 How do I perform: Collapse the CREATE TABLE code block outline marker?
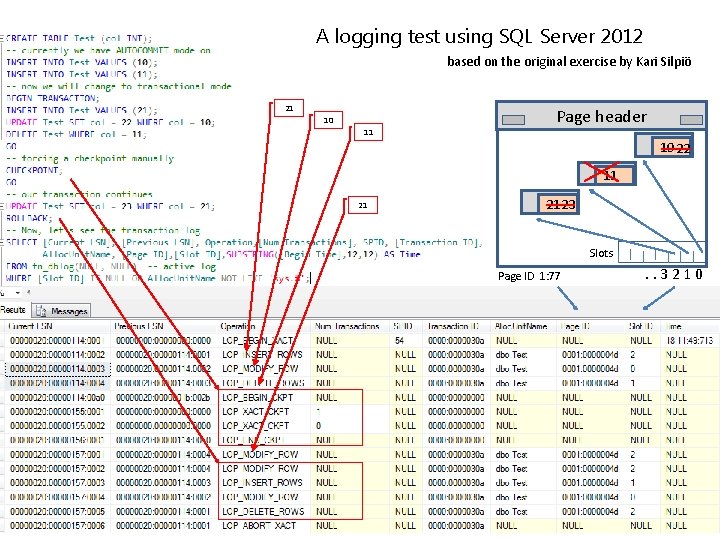pyautogui.click(x=2, y=39)
